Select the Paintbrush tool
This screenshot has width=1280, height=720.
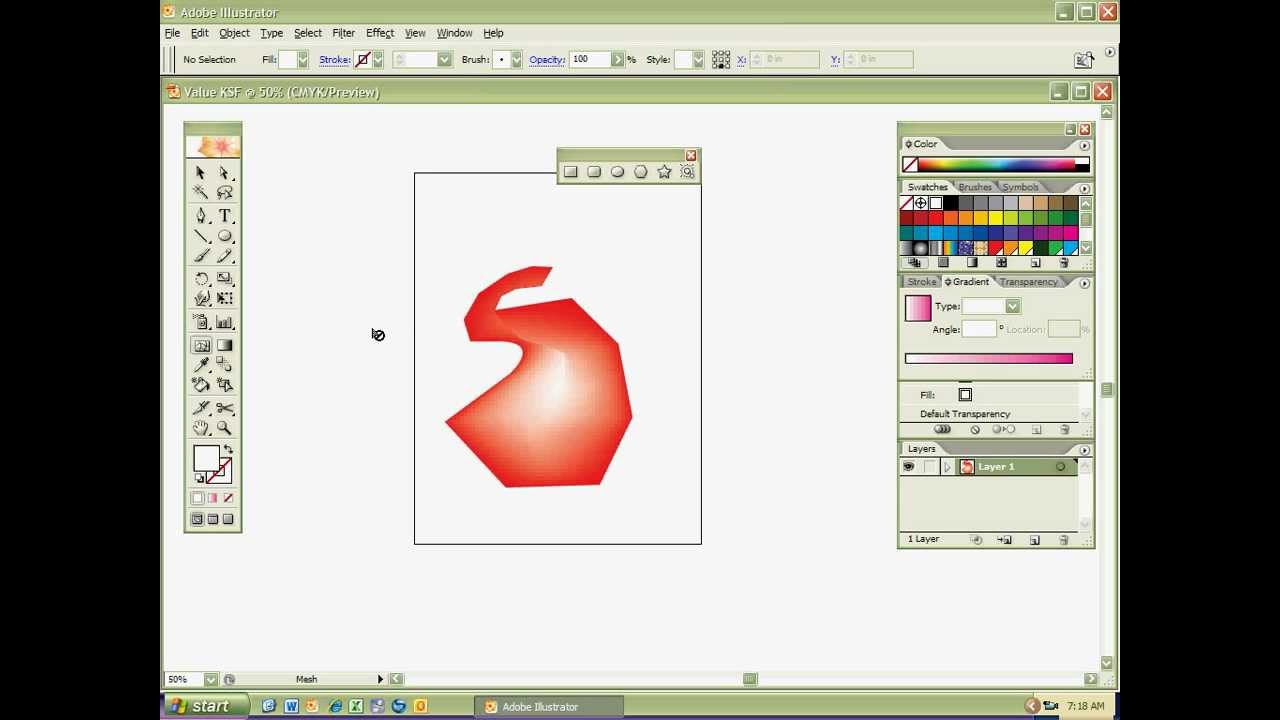tap(201, 256)
